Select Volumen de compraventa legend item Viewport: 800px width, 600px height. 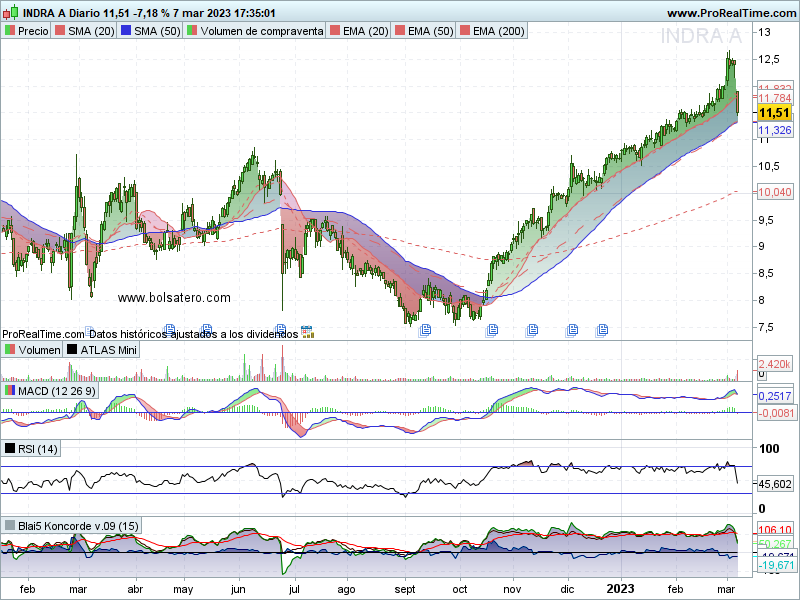click(x=256, y=31)
